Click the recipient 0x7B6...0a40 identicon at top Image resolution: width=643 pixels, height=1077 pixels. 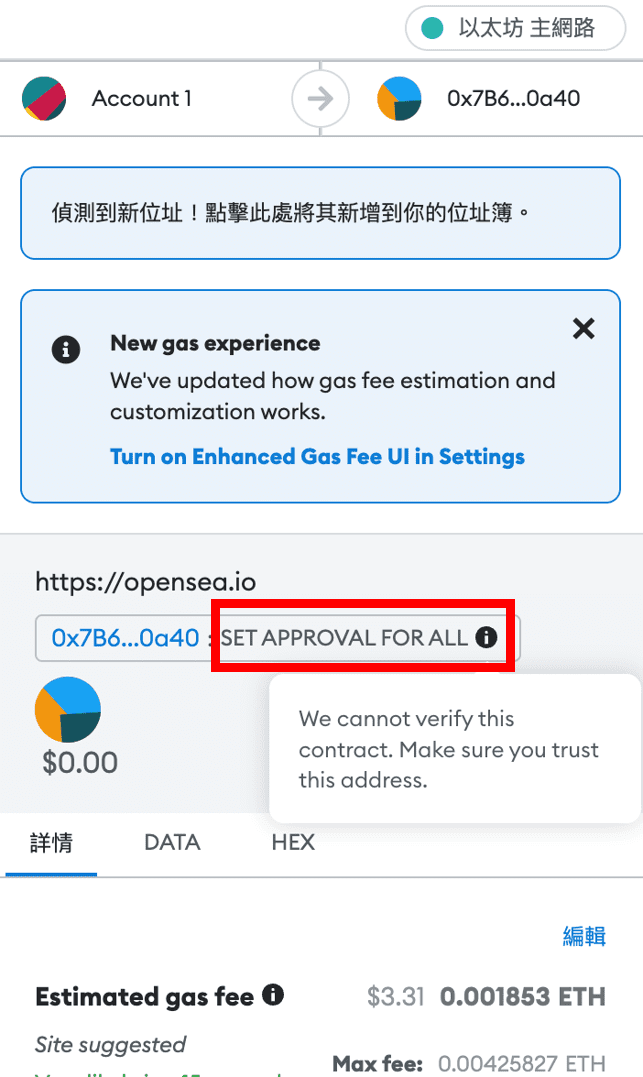click(399, 98)
